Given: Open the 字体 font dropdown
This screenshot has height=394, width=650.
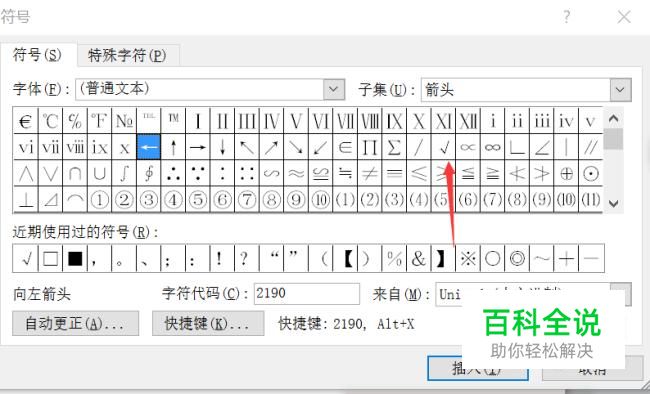Looking at the screenshot, I should [x=334, y=89].
